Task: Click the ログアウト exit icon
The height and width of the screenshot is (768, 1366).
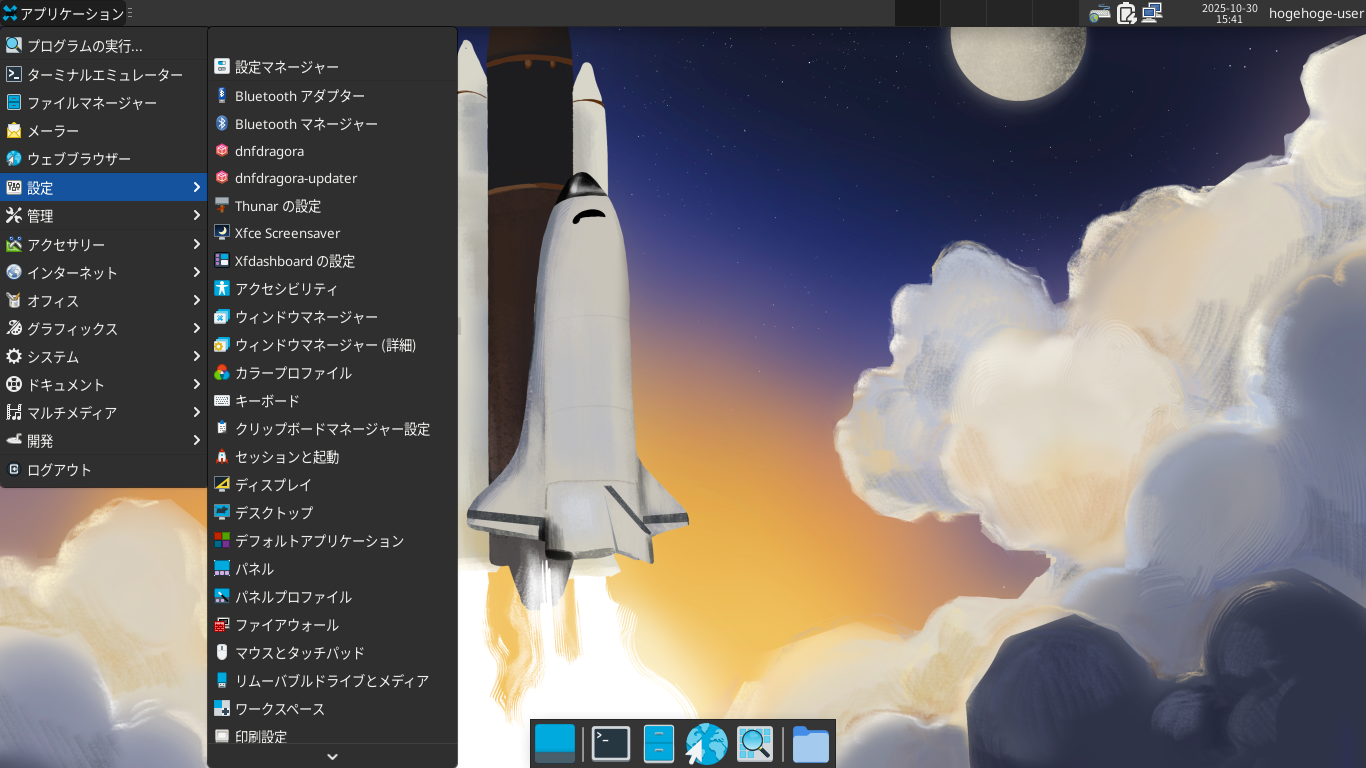Action: pos(14,470)
